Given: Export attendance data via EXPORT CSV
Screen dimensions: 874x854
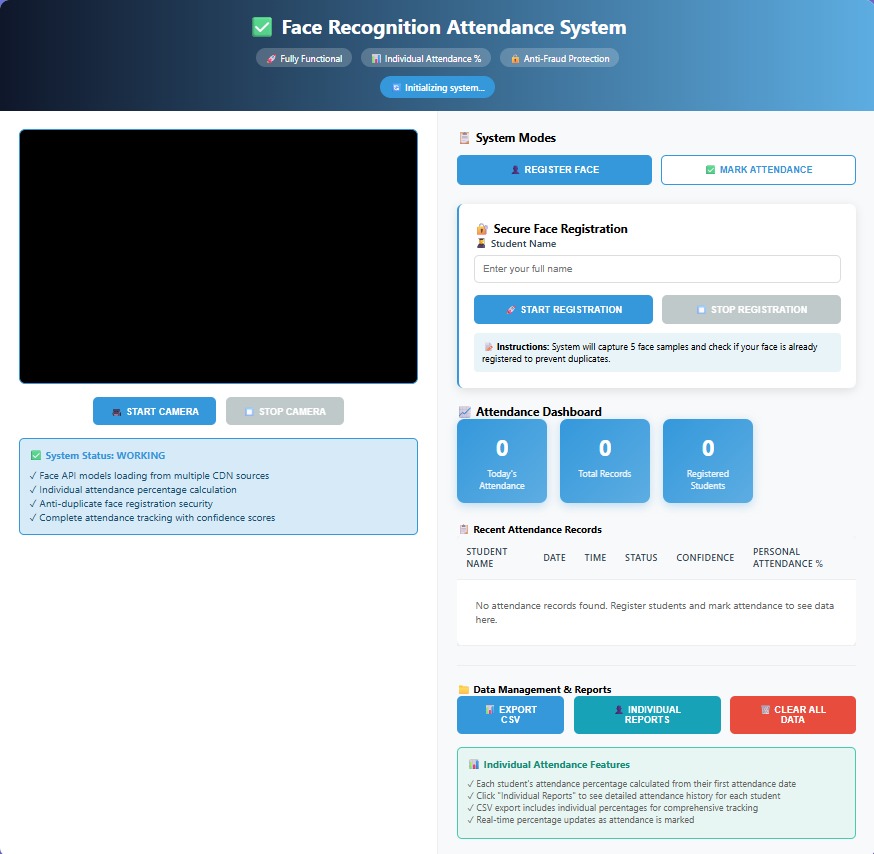Looking at the screenshot, I should [510, 715].
